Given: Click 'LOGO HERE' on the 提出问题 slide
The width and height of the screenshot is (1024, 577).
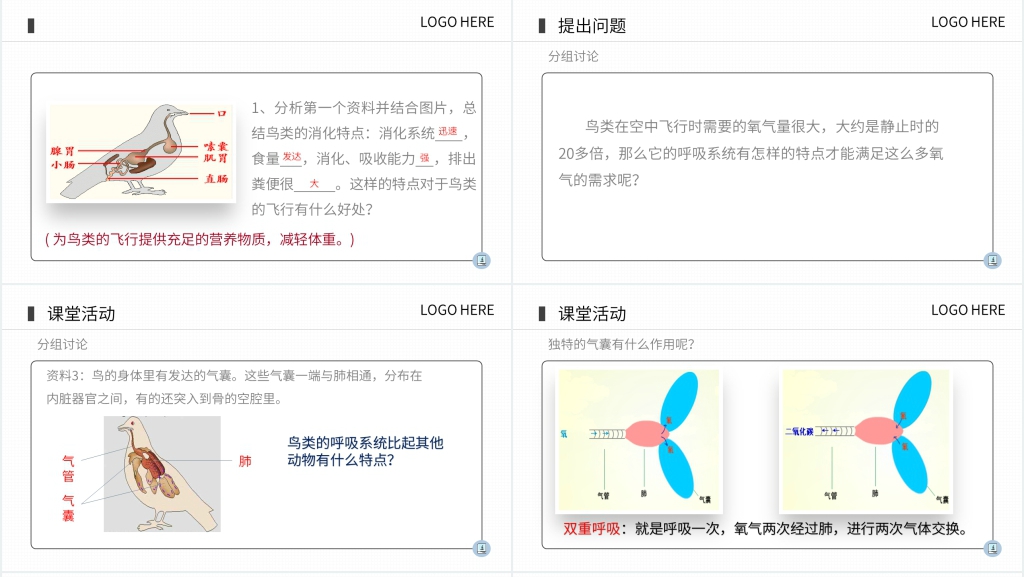Looking at the screenshot, I should (967, 22).
